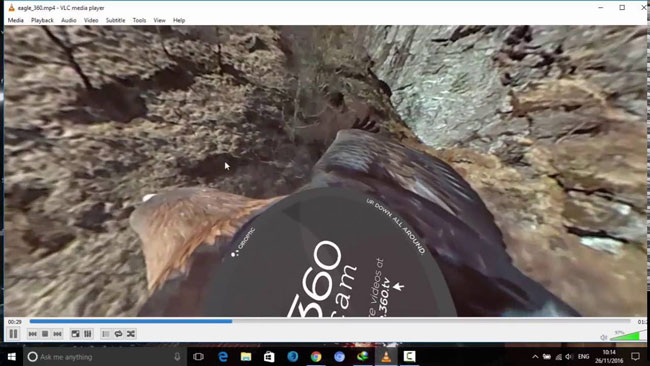The height and width of the screenshot is (366, 650).
Task: Open the Tools menu
Action: coord(139,20)
